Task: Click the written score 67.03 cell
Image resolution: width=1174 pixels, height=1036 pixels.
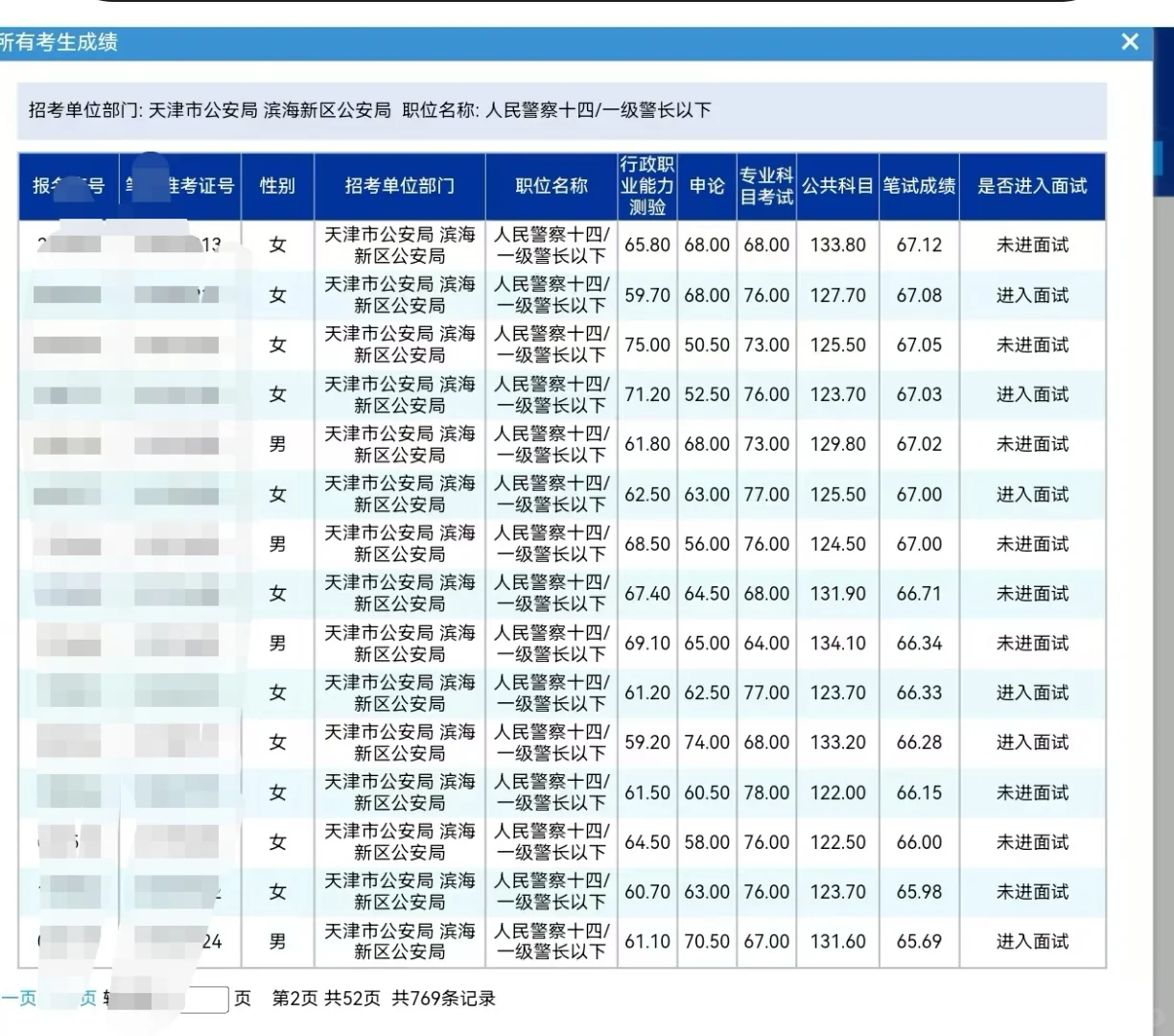Action: (x=920, y=395)
